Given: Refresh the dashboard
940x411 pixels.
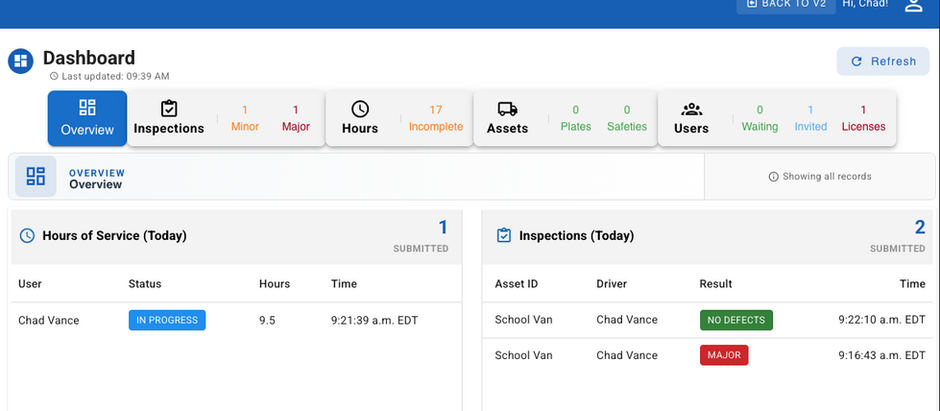Looking at the screenshot, I should tap(883, 61).
